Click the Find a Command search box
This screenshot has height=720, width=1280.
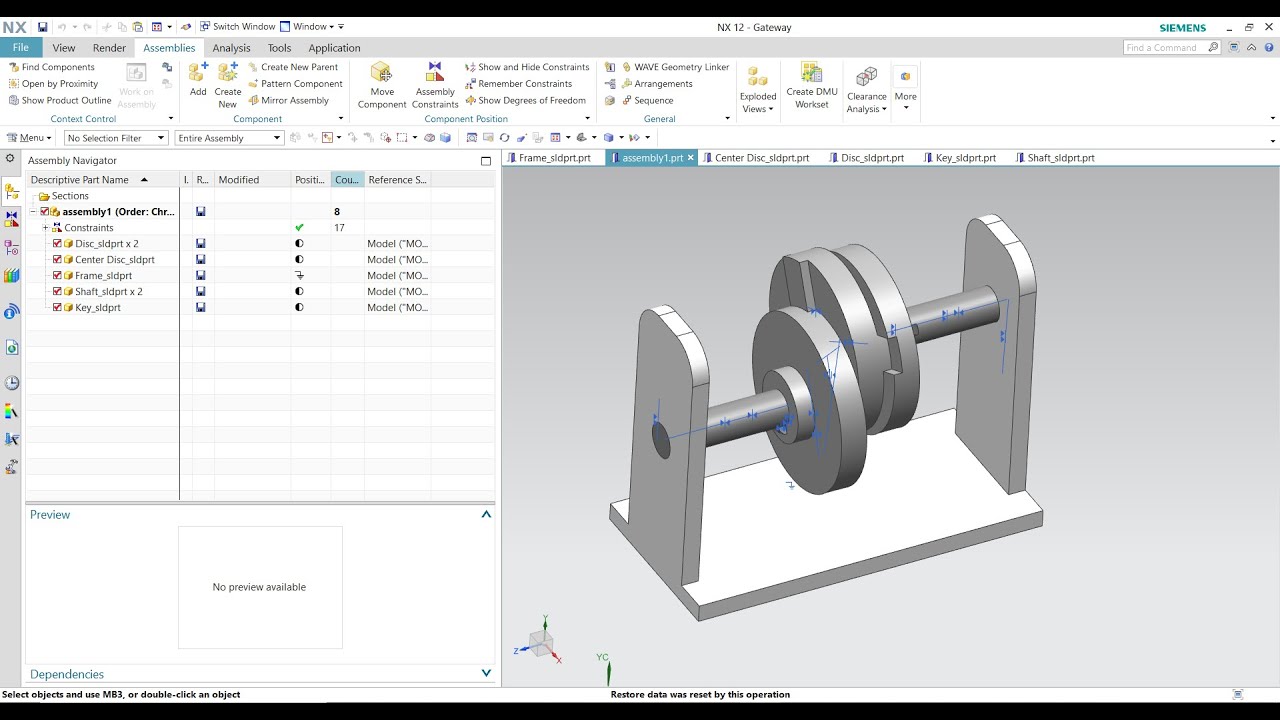(x=1171, y=48)
